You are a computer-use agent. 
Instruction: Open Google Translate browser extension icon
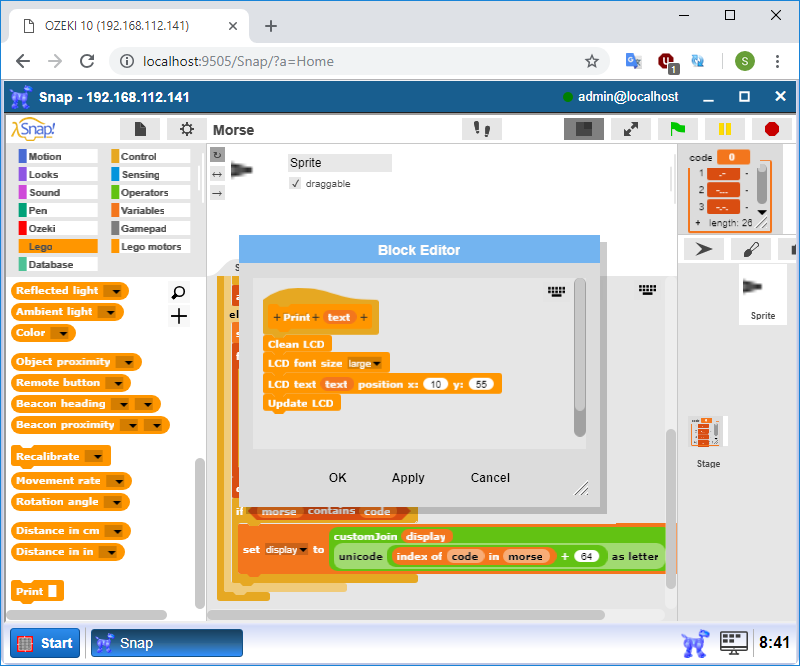pyautogui.click(x=633, y=61)
